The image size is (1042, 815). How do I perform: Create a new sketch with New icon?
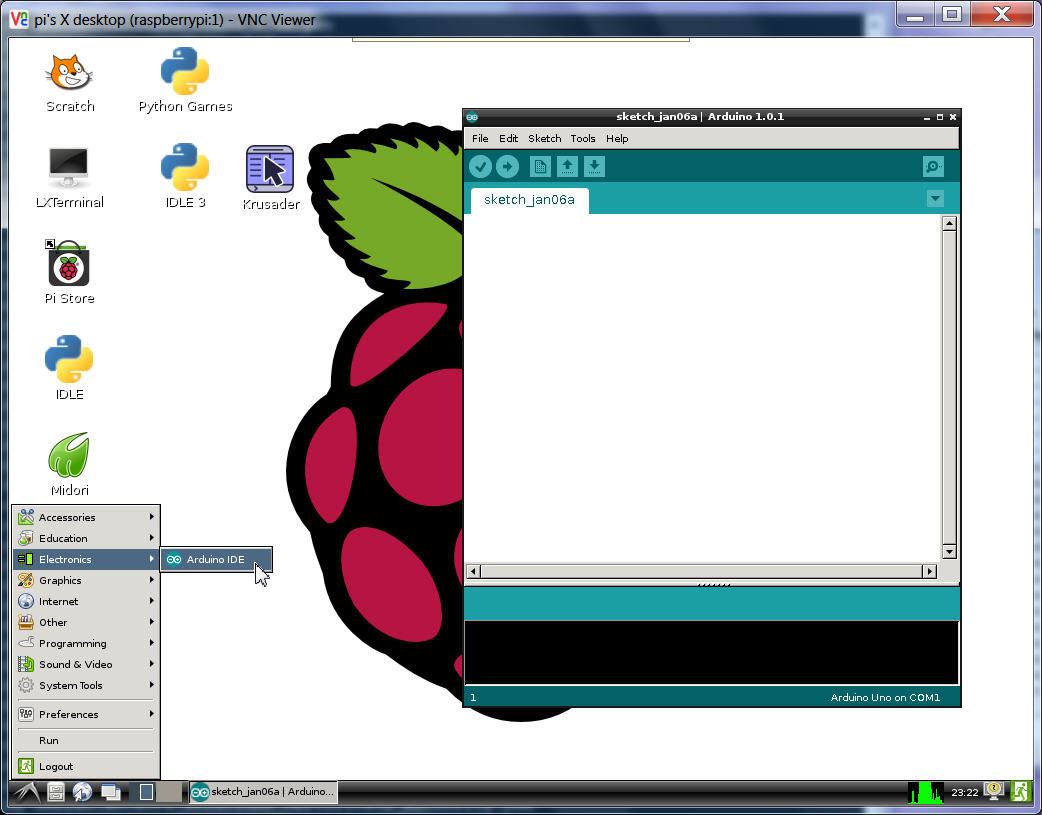(x=540, y=167)
